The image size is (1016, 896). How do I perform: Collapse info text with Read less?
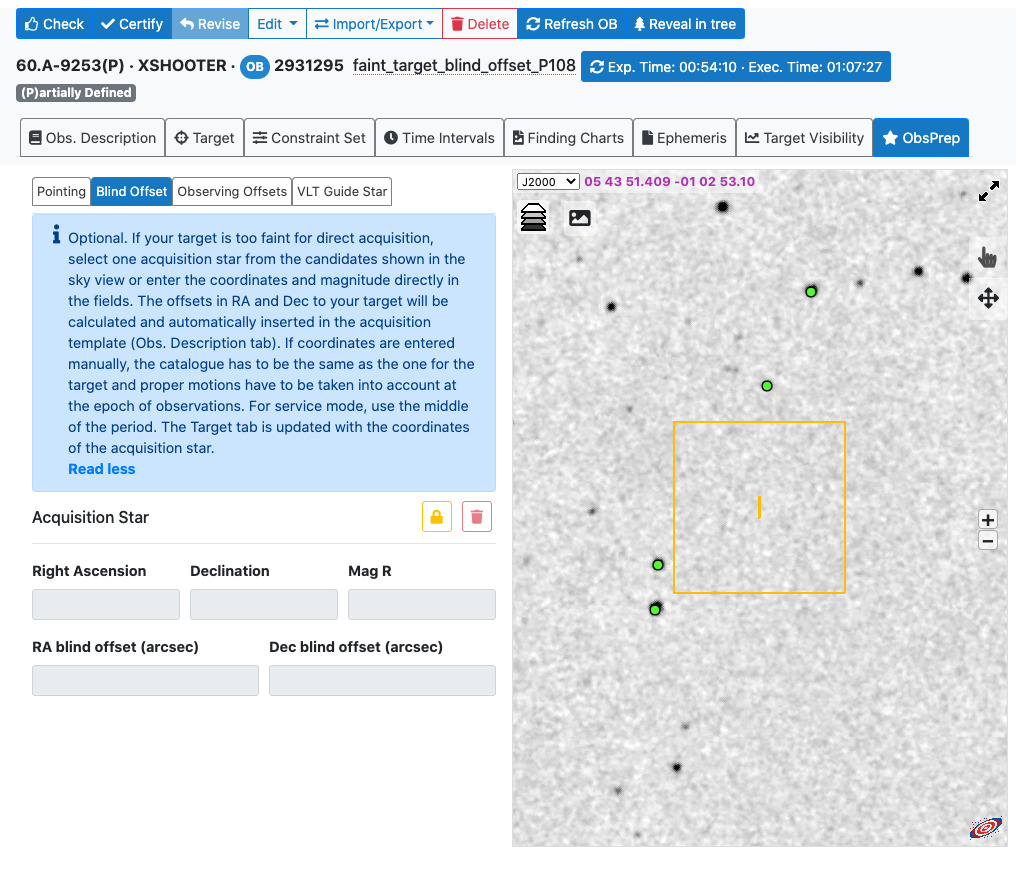pos(101,469)
